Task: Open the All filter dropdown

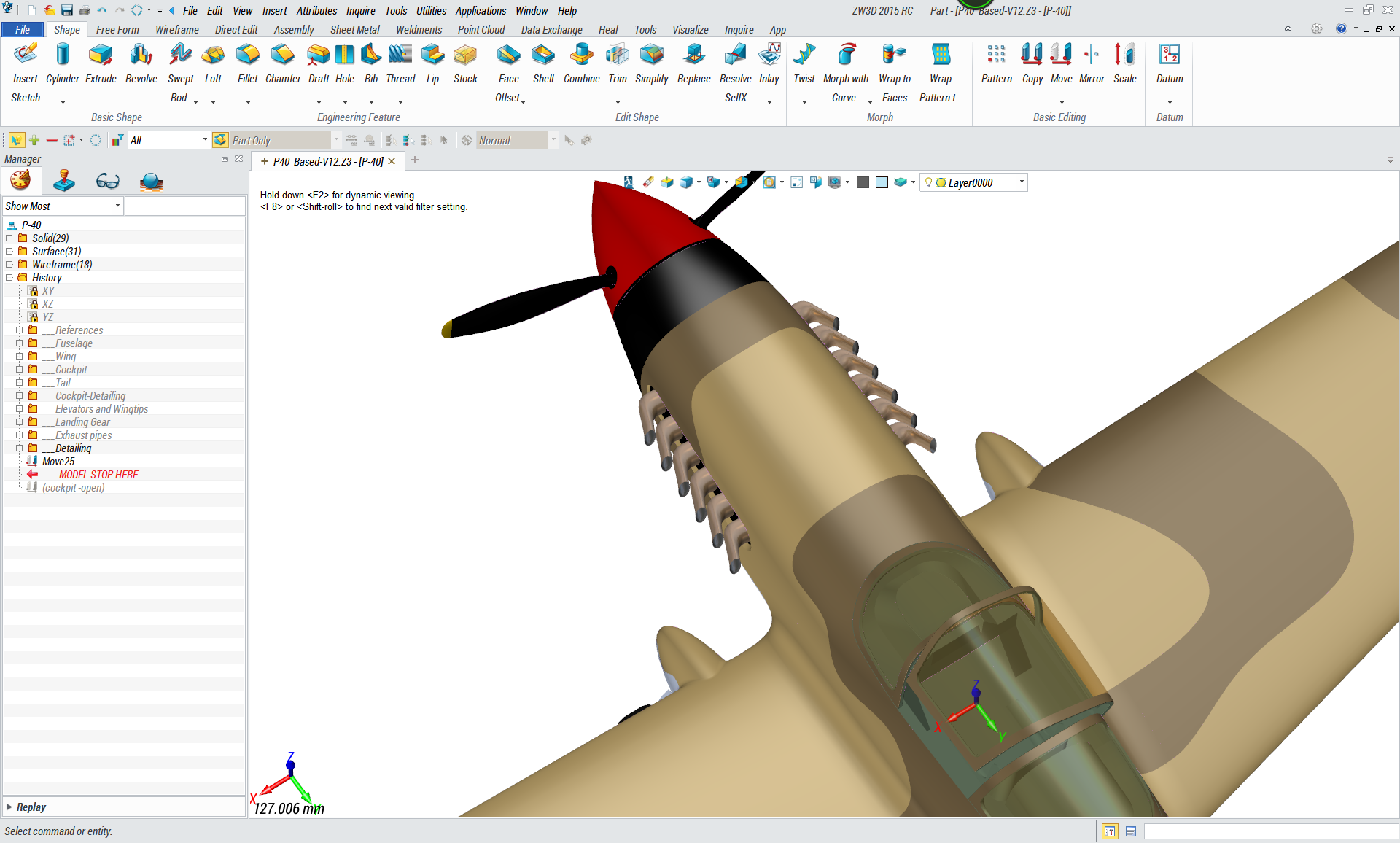Action: [205, 140]
